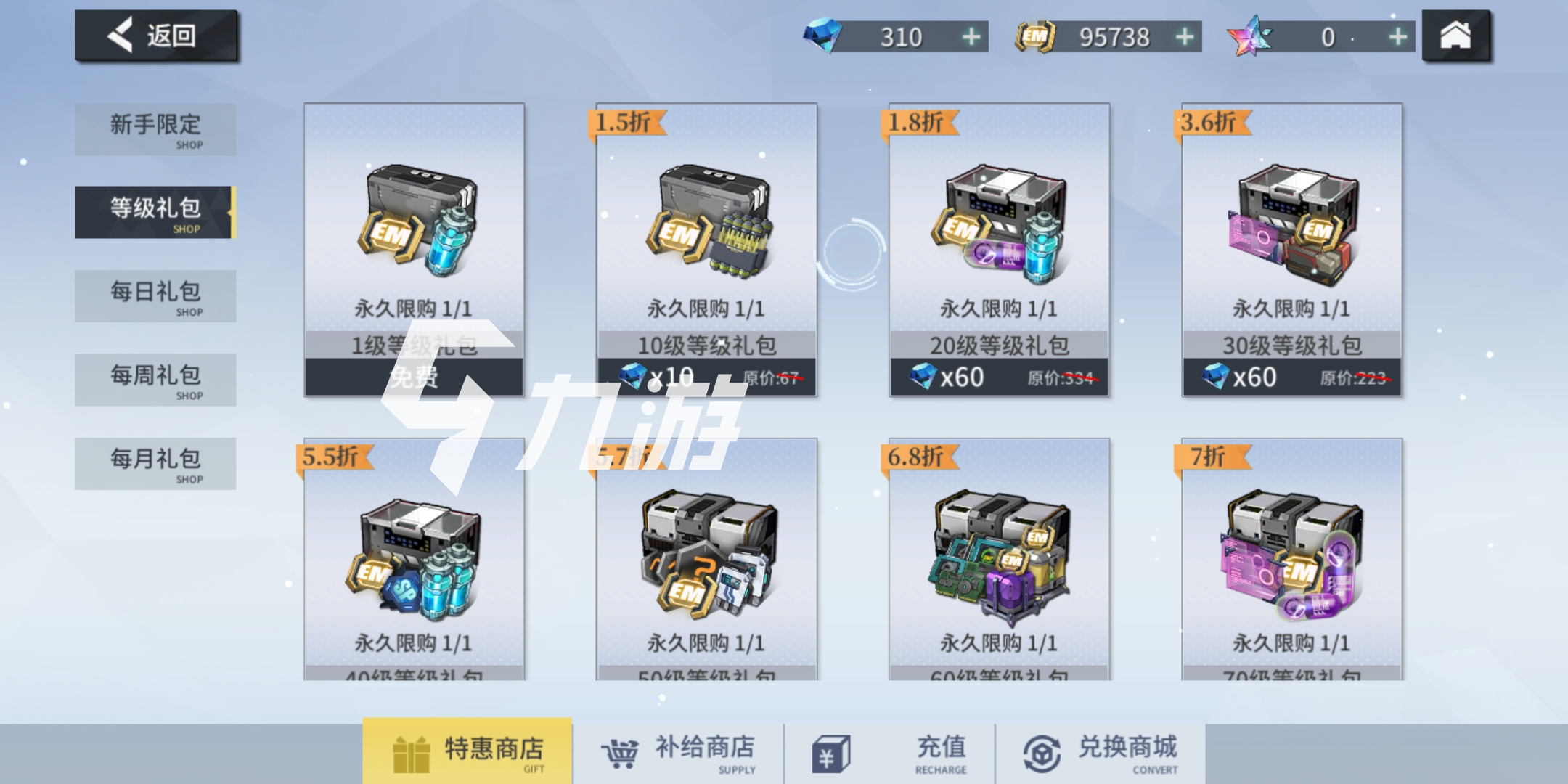Add star currency using plus icon
Image resolution: width=1568 pixels, height=784 pixels.
[1397, 36]
